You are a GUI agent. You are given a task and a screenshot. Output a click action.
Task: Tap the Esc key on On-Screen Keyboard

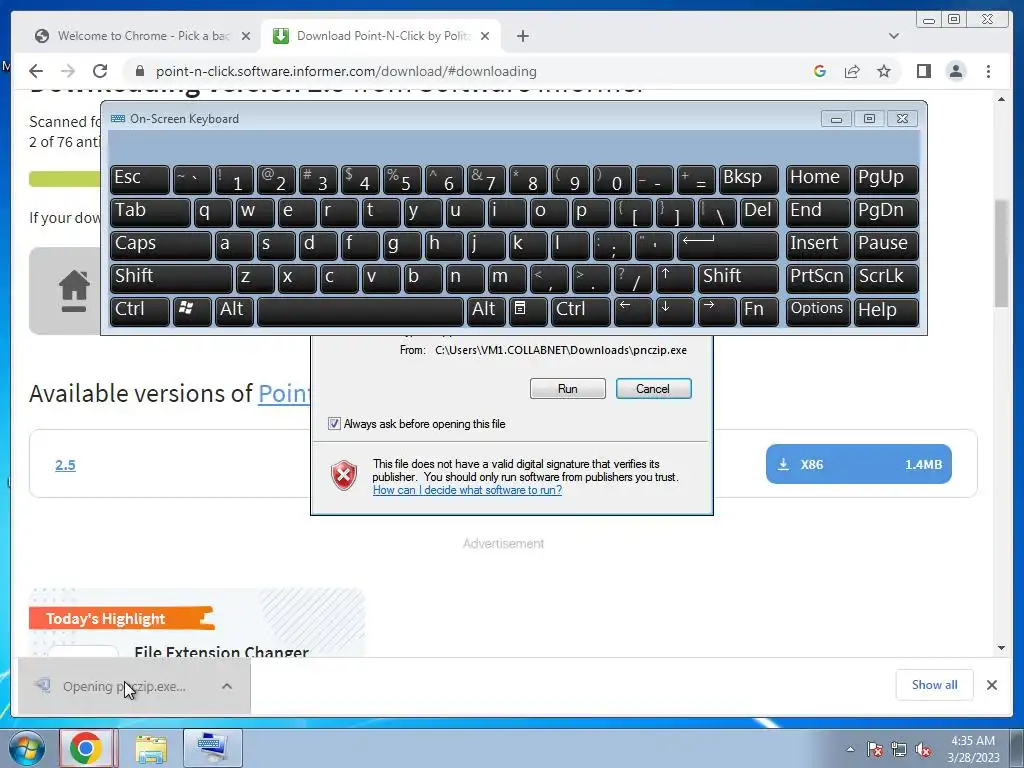140,179
